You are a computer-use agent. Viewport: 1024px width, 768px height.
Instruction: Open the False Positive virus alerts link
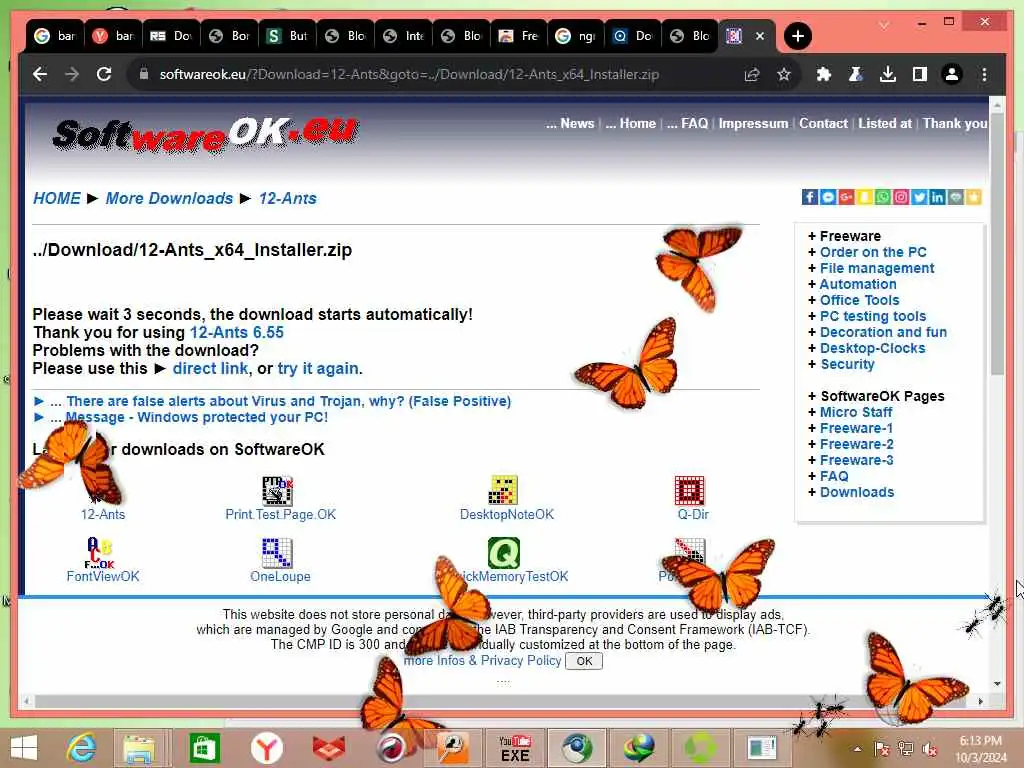click(x=289, y=401)
